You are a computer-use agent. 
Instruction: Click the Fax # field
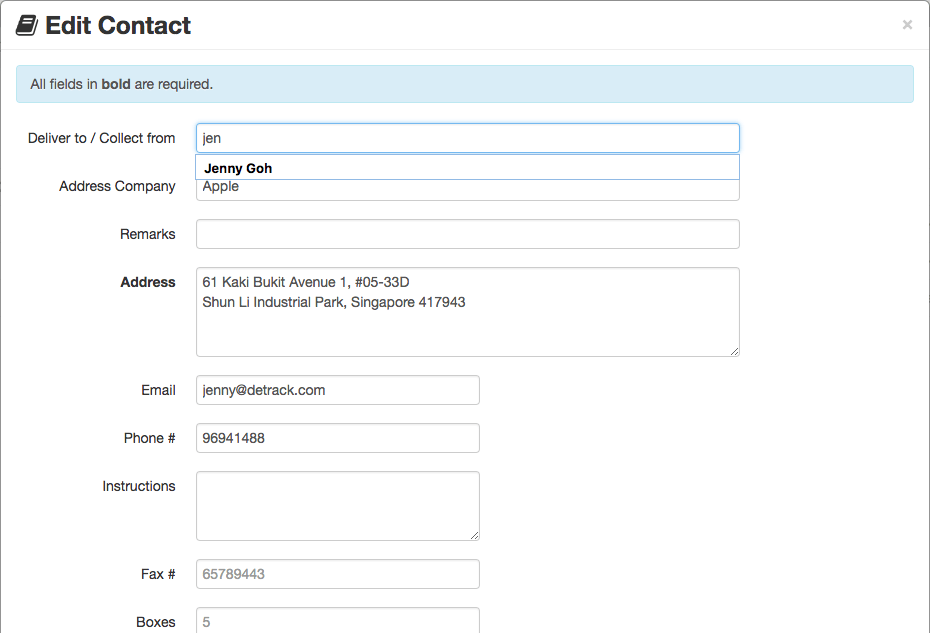[x=337, y=574]
